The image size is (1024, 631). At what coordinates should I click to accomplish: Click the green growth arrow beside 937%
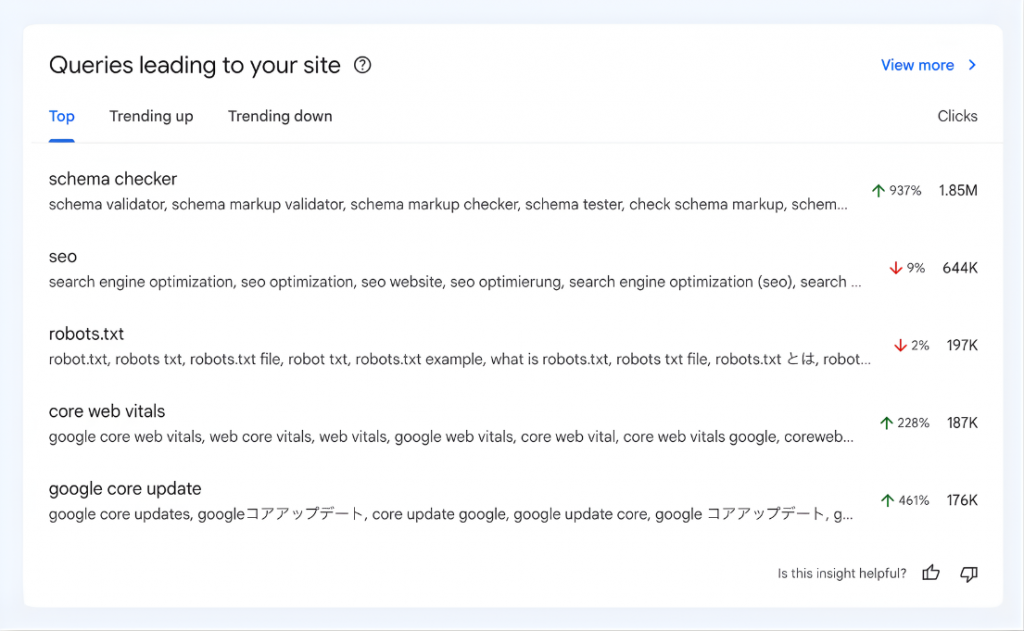[880, 190]
